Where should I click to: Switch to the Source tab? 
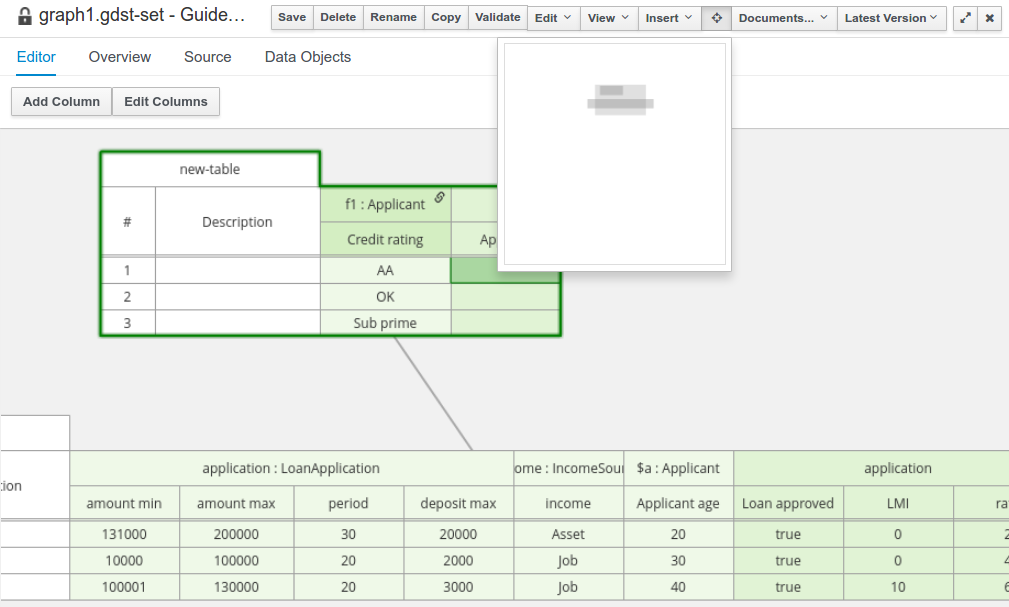coord(208,57)
